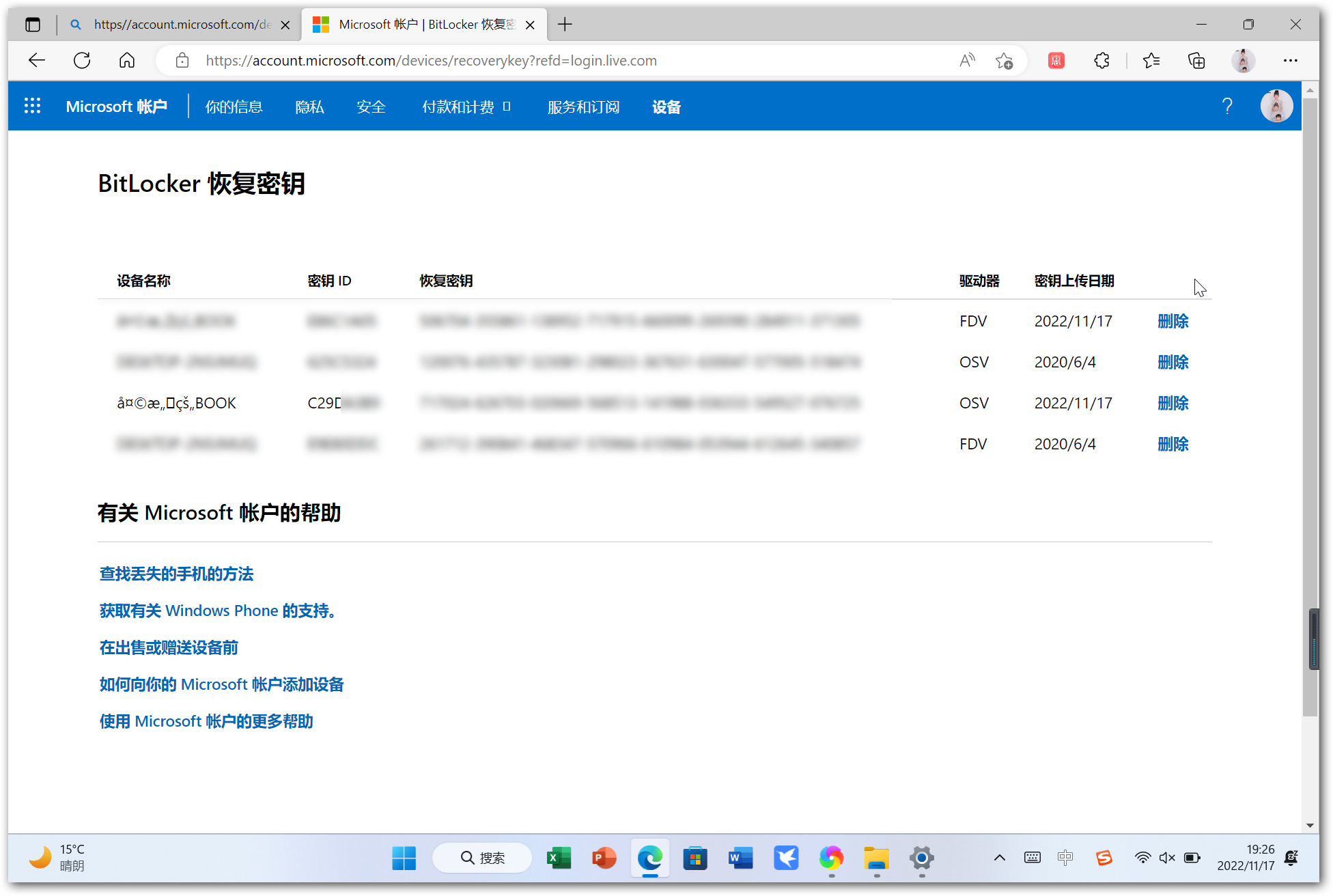
Task: Refresh the page with the reload icon
Action: pos(82,60)
